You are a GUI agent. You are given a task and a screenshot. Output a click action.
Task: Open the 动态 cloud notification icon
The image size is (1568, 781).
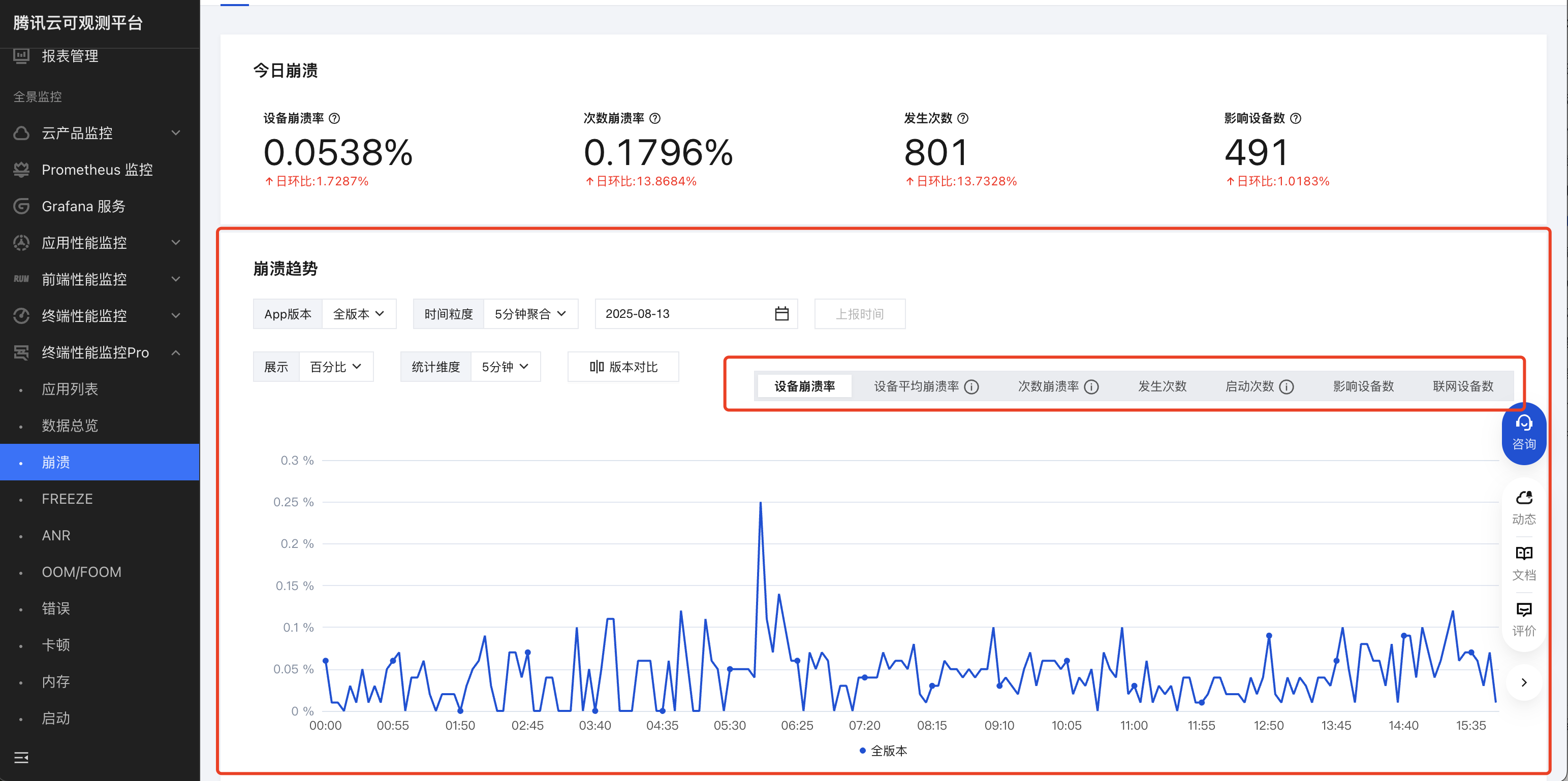tap(1524, 498)
